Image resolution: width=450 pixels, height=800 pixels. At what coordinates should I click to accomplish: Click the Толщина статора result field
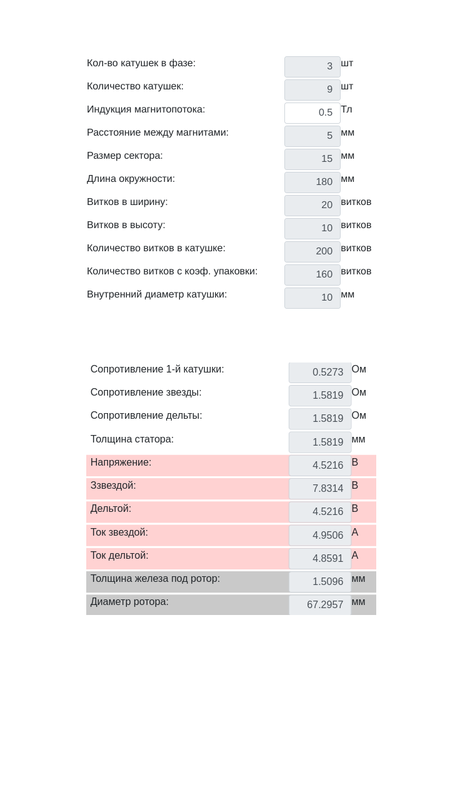(x=320, y=442)
